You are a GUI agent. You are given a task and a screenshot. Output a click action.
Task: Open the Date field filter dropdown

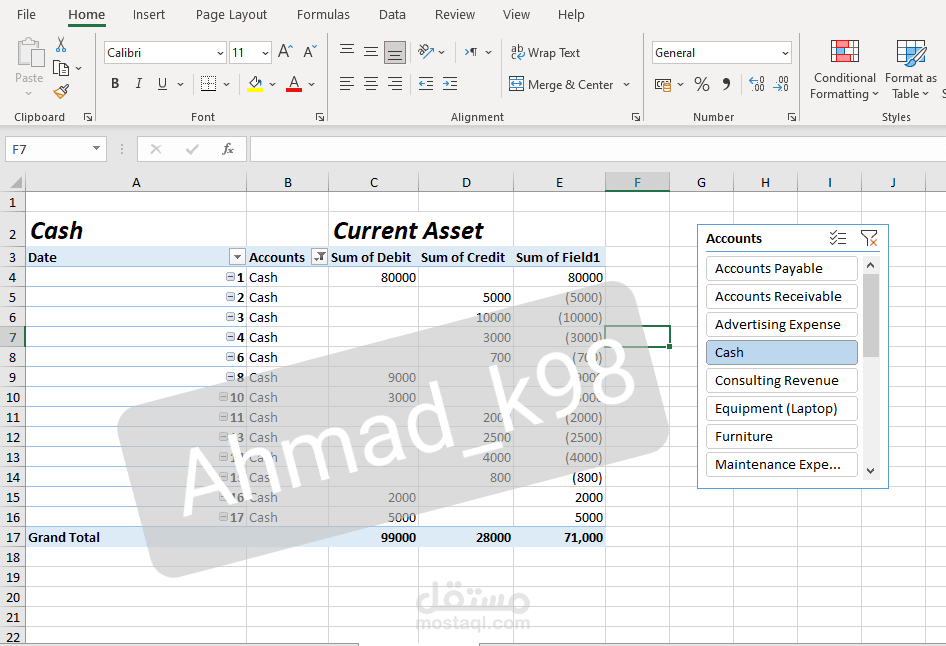[x=237, y=257]
